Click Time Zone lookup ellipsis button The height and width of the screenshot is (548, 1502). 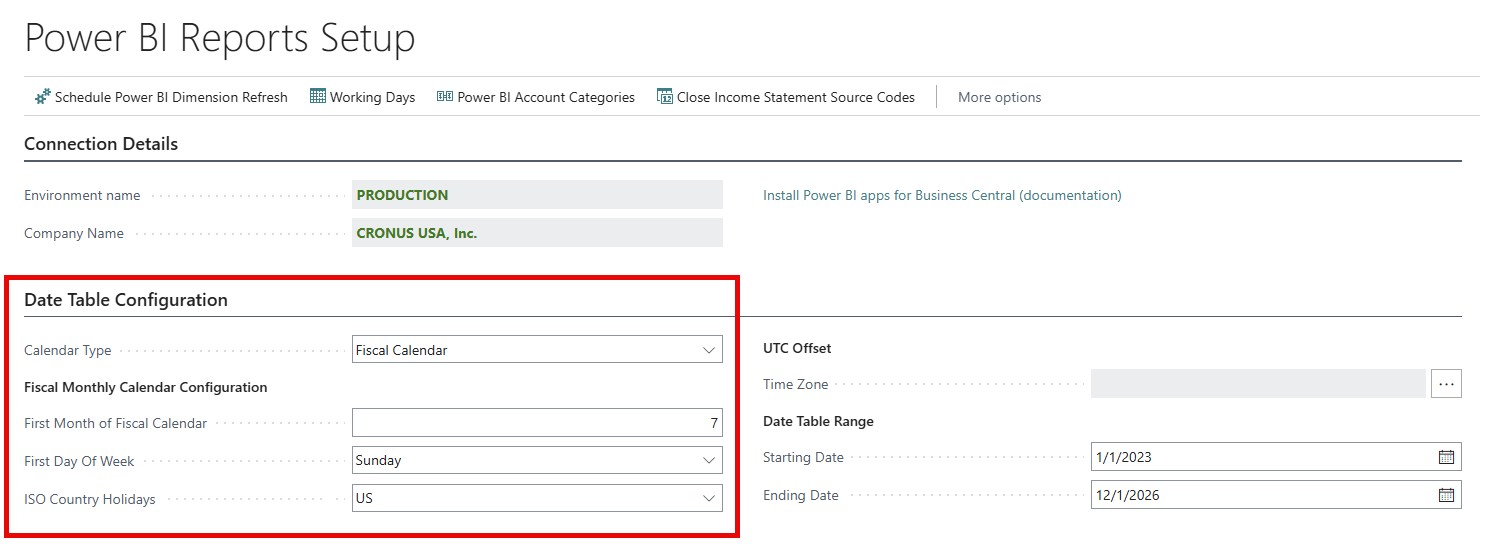click(1446, 384)
